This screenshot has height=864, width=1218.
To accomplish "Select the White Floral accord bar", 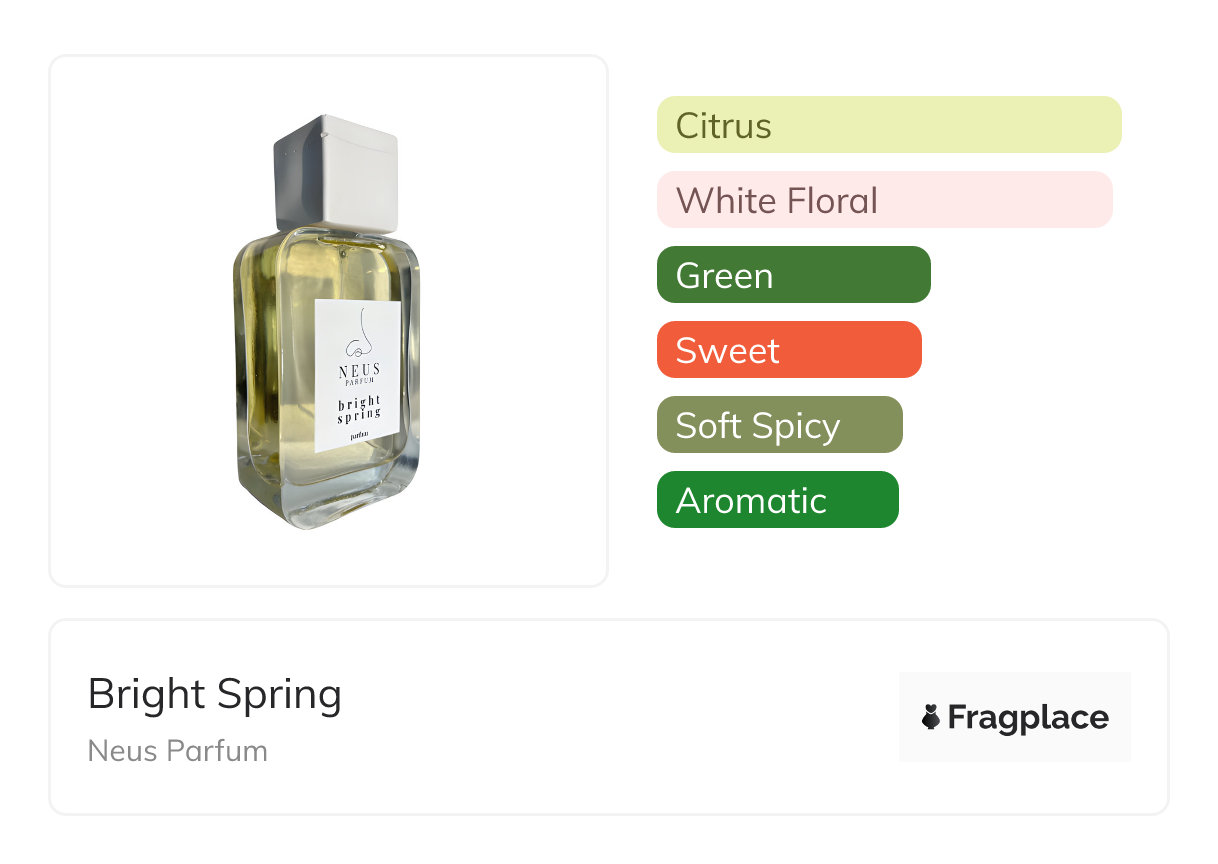I will pyautogui.click(x=884, y=200).
